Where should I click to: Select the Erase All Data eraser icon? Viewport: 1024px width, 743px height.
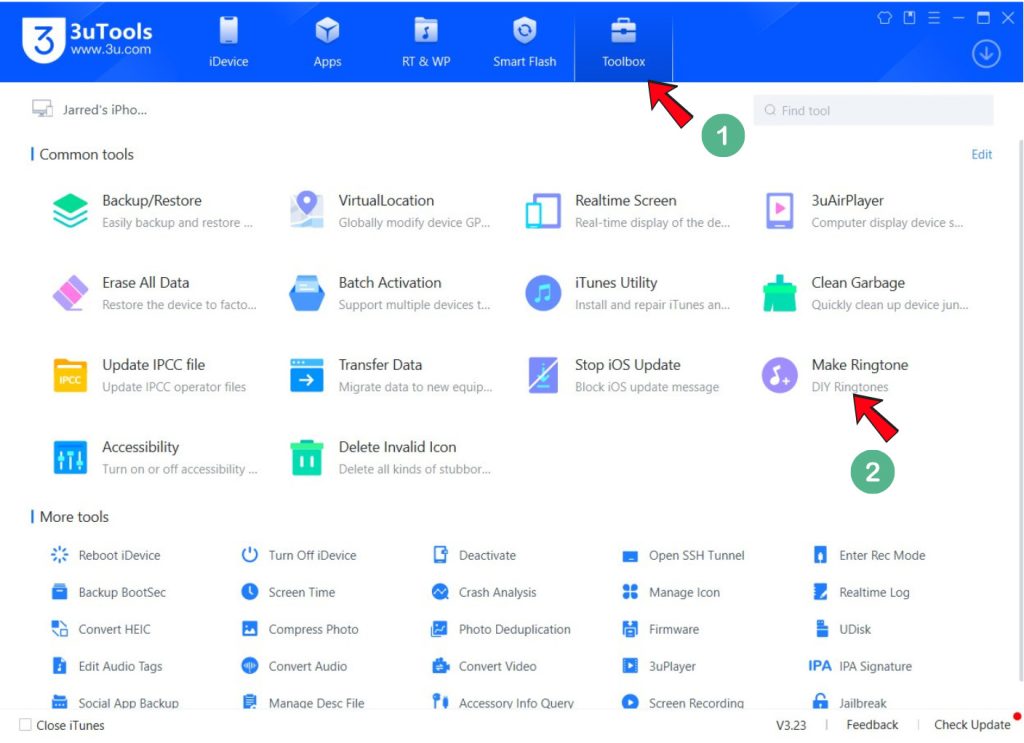[x=70, y=293]
